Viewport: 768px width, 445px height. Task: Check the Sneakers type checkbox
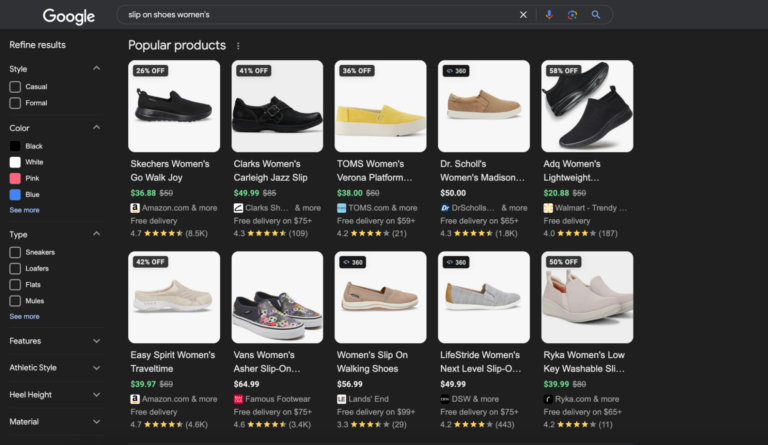tap(15, 252)
